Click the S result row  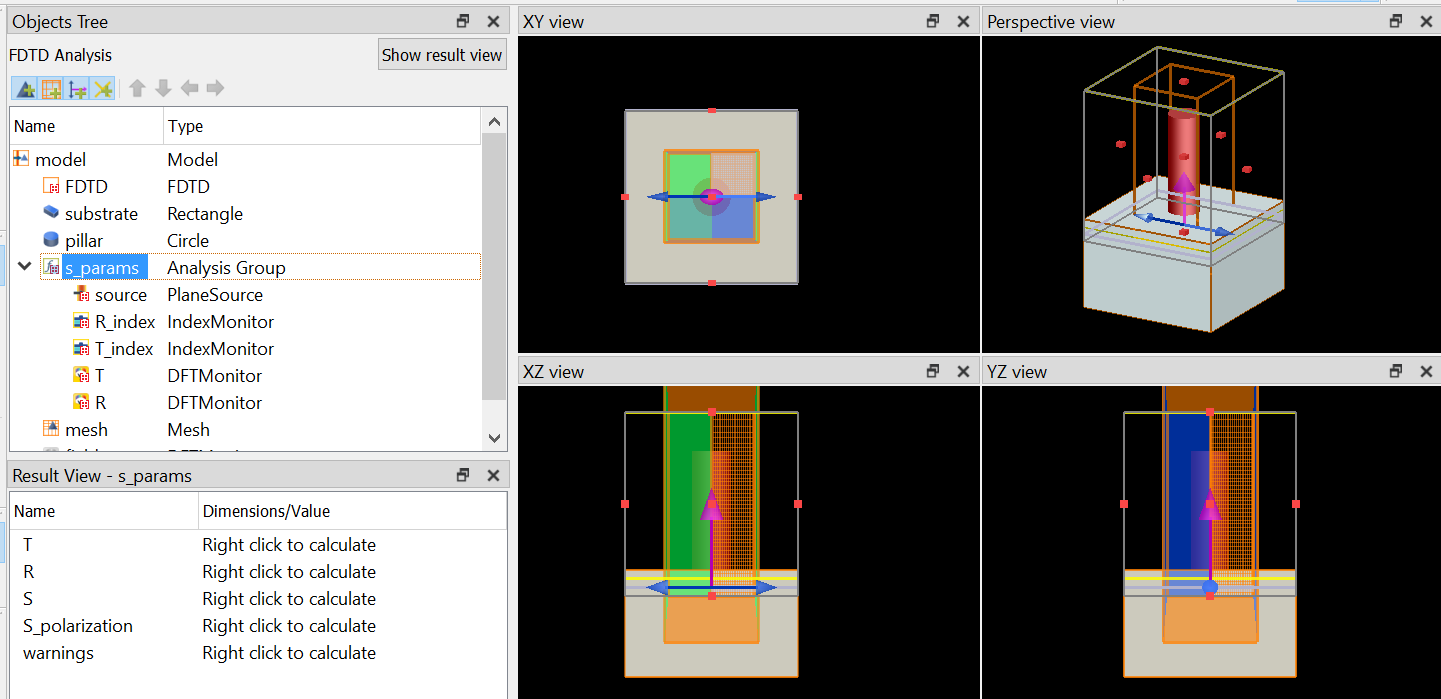(258, 599)
